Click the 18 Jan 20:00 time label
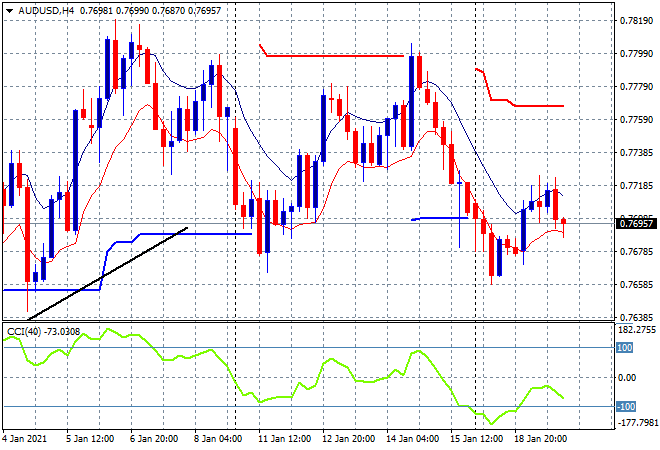Viewport: 660px width, 450px height. pyautogui.click(x=540, y=439)
